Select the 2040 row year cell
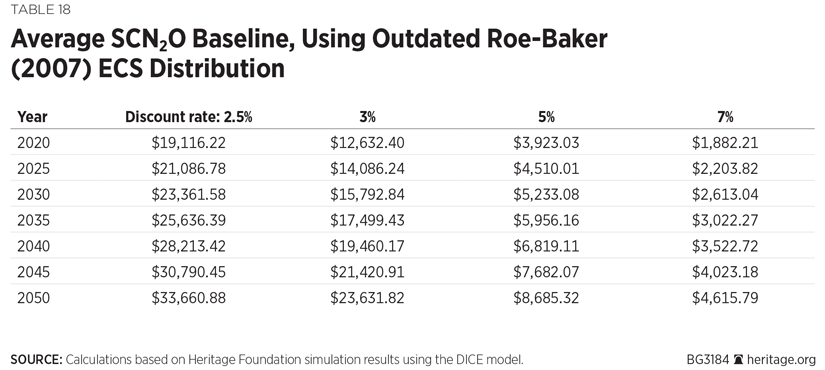The width and height of the screenshot is (825, 370). point(33,246)
